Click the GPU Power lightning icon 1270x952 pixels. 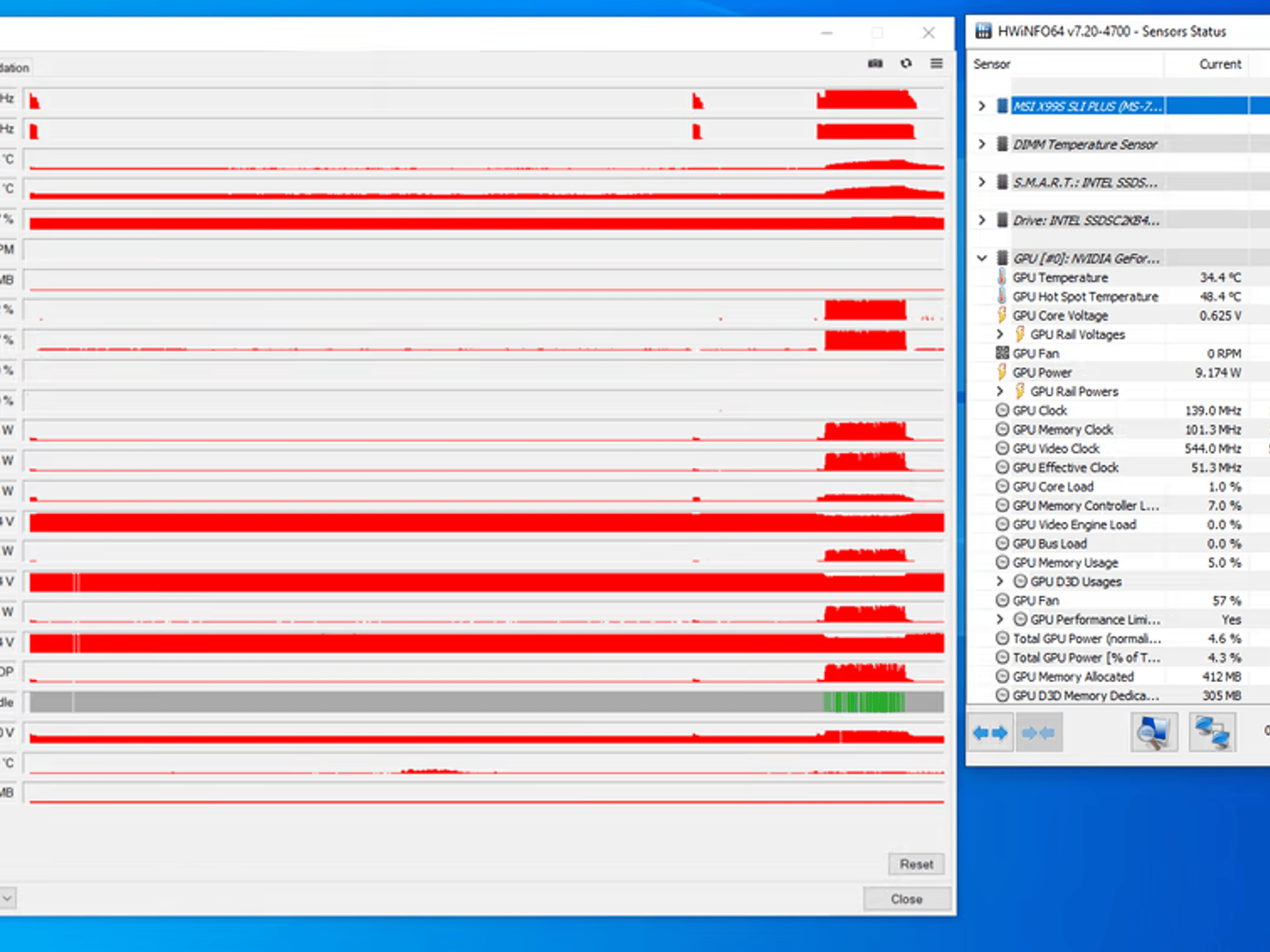pyautogui.click(x=1002, y=372)
